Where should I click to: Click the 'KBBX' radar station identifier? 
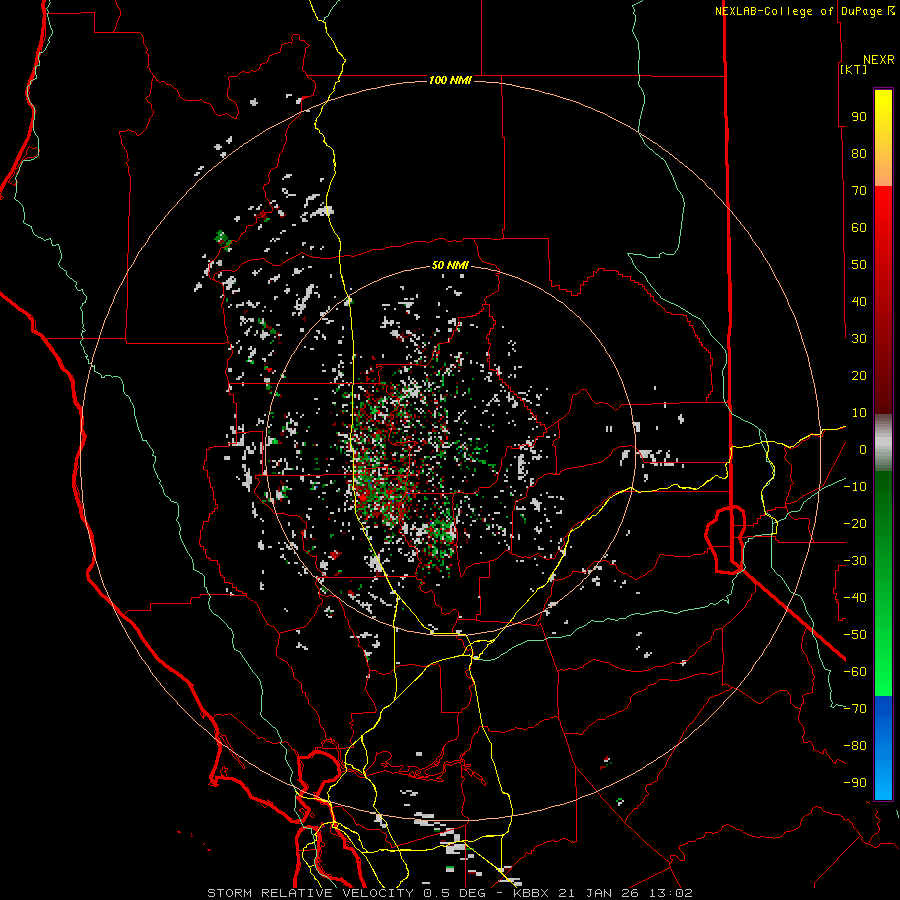click(x=531, y=893)
